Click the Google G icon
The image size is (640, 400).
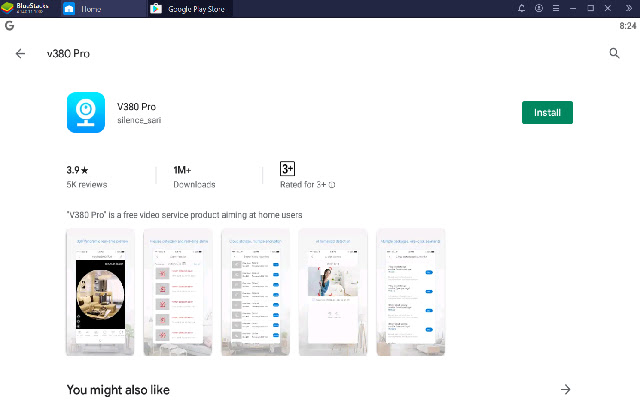[x=9, y=26]
